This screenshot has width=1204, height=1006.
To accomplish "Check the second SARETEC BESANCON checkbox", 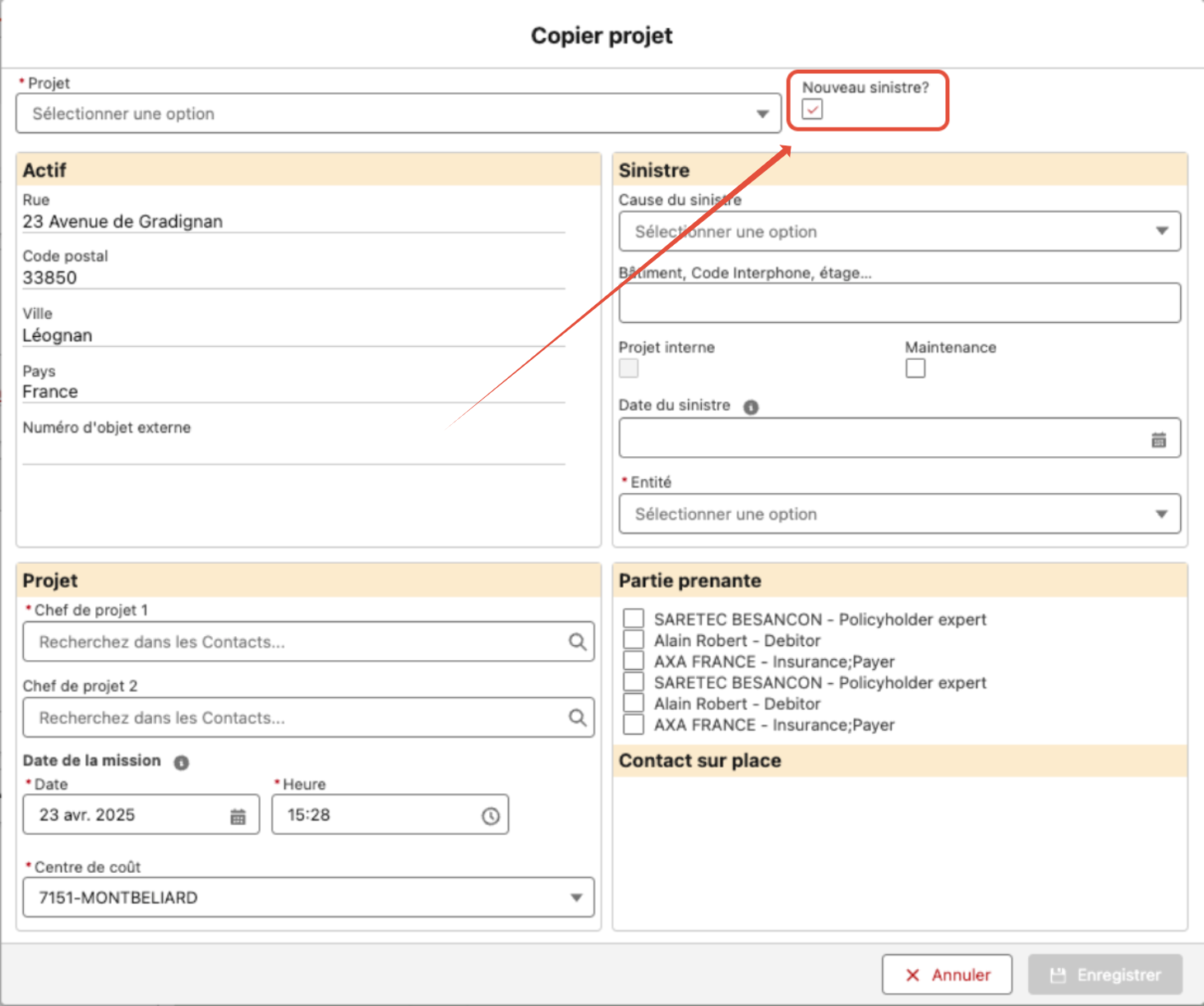I will point(634,681).
